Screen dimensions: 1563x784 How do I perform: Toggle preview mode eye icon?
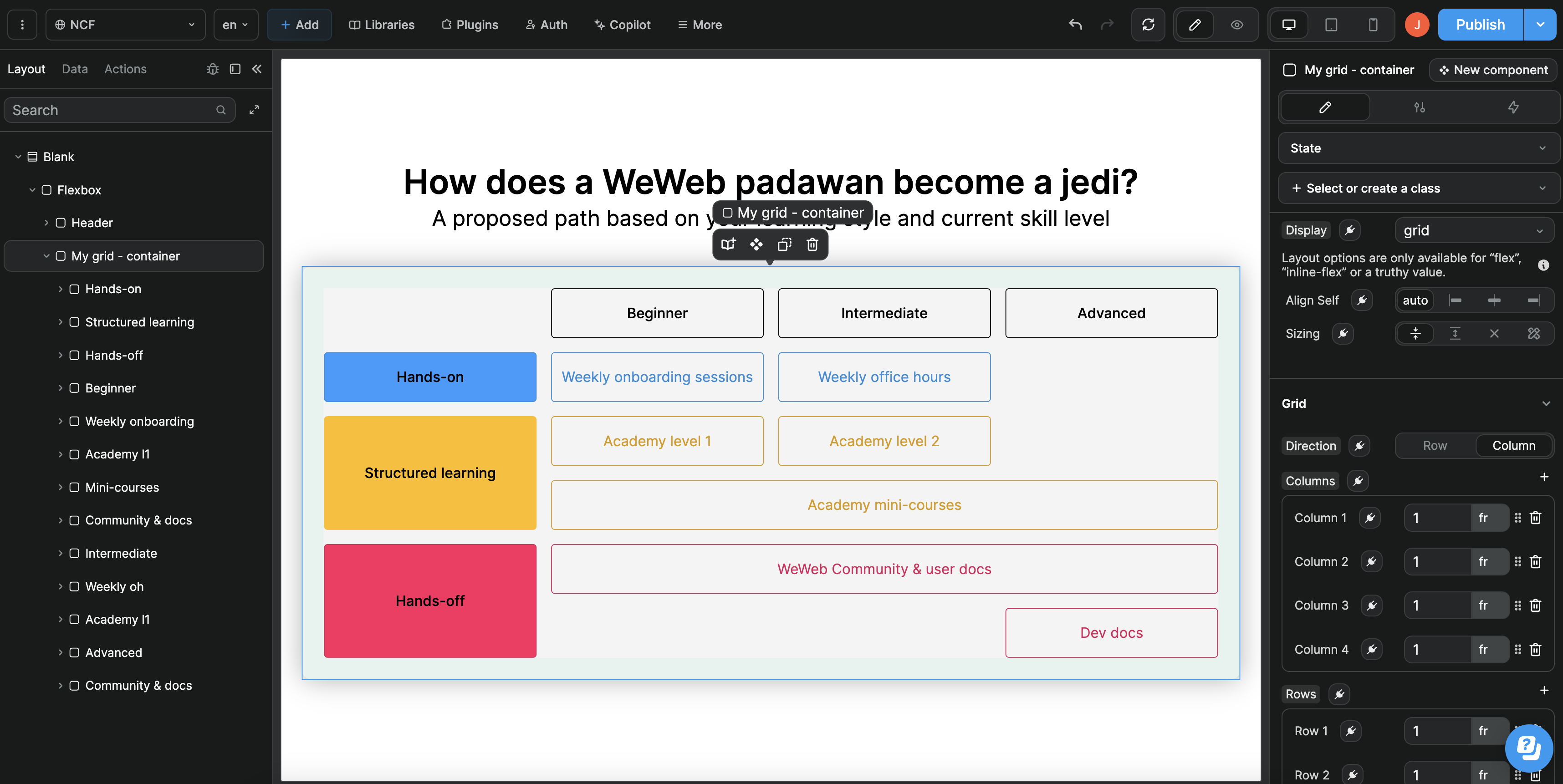click(x=1236, y=25)
